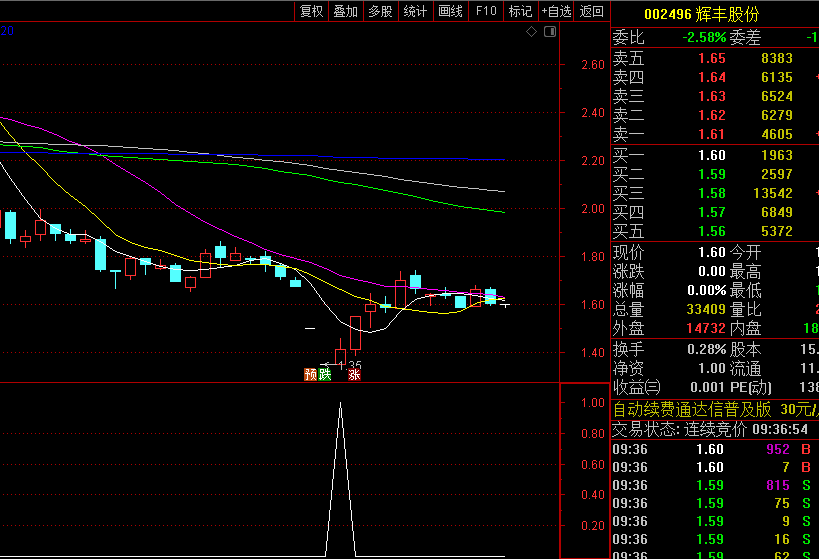
Task: Select the 卖四 price 1.64
Action: coord(712,77)
